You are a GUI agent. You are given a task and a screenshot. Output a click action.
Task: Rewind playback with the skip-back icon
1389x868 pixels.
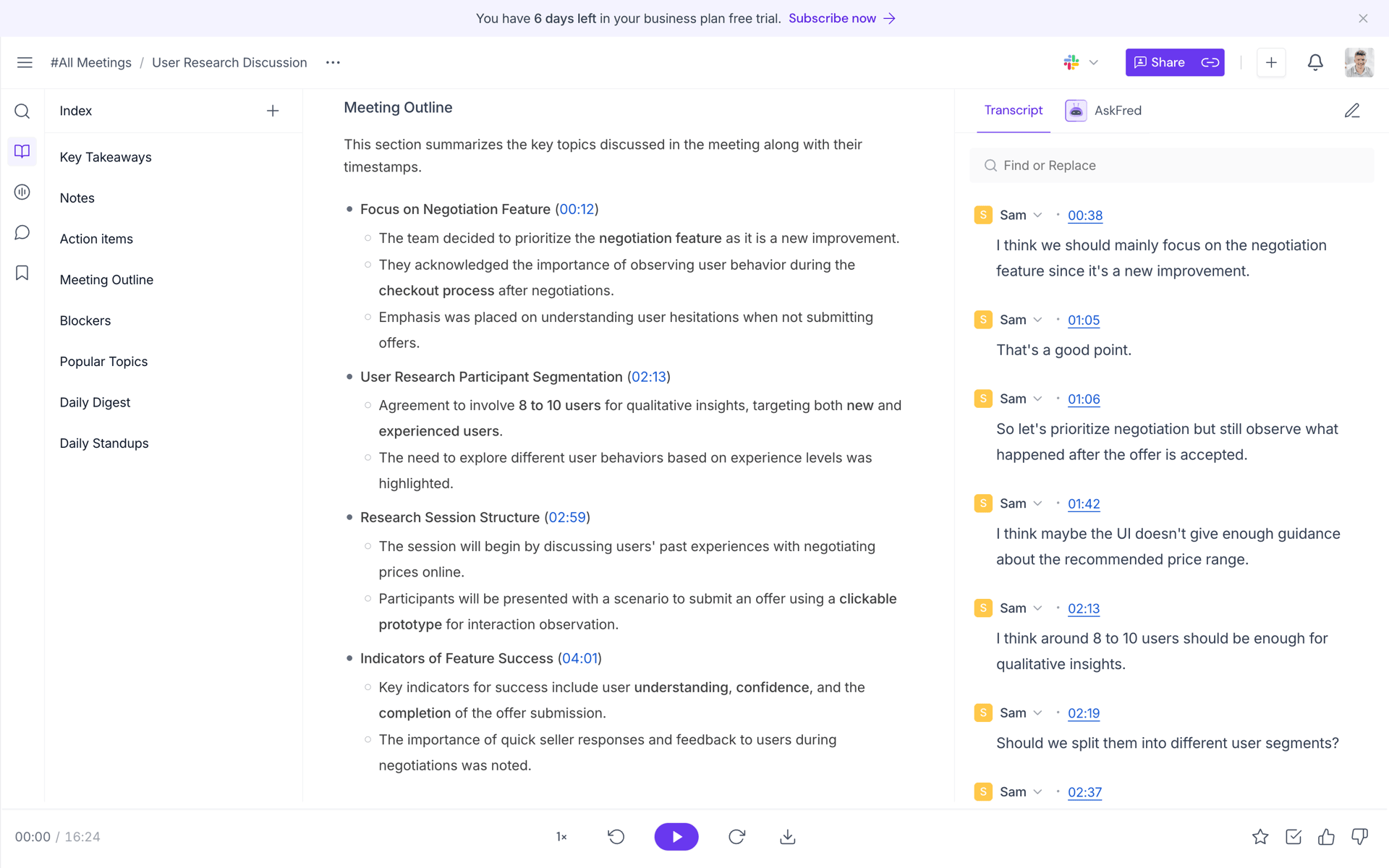coord(616,837)
